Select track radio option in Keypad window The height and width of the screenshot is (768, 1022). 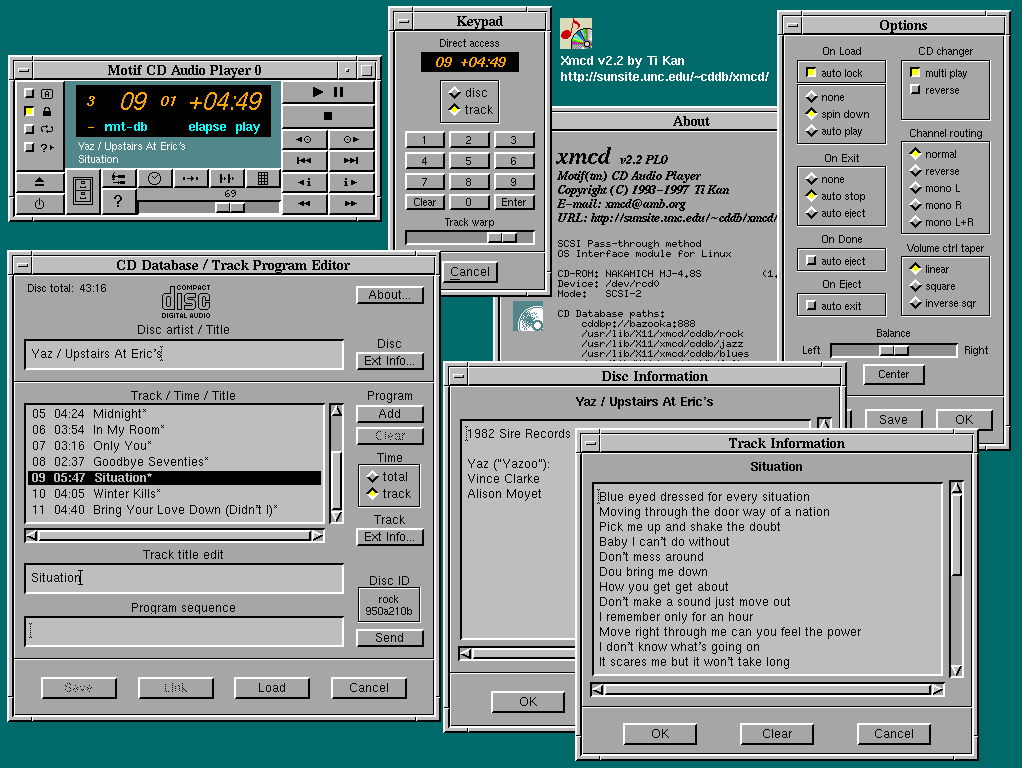tap(455, 110)
